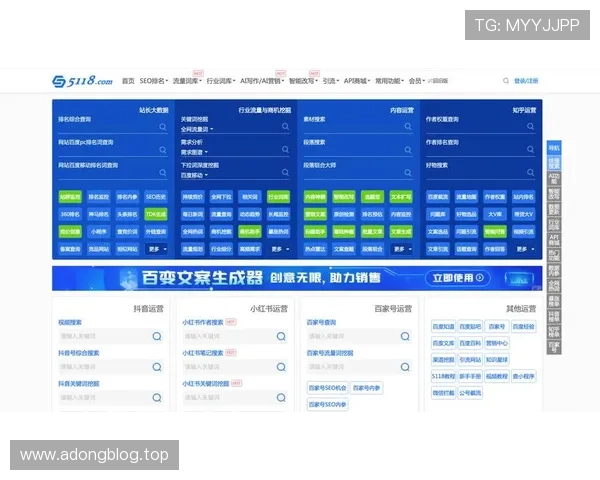Select 导航 in the right sidebar
Screen dimensions: 600x480
[554, 148]
